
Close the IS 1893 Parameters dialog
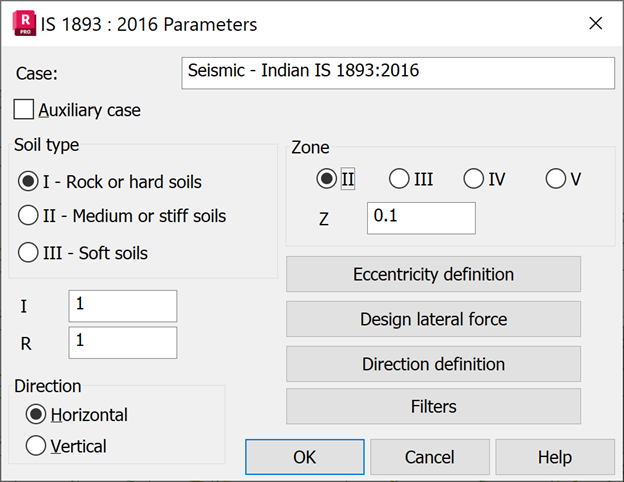click(x=595, y=23)
